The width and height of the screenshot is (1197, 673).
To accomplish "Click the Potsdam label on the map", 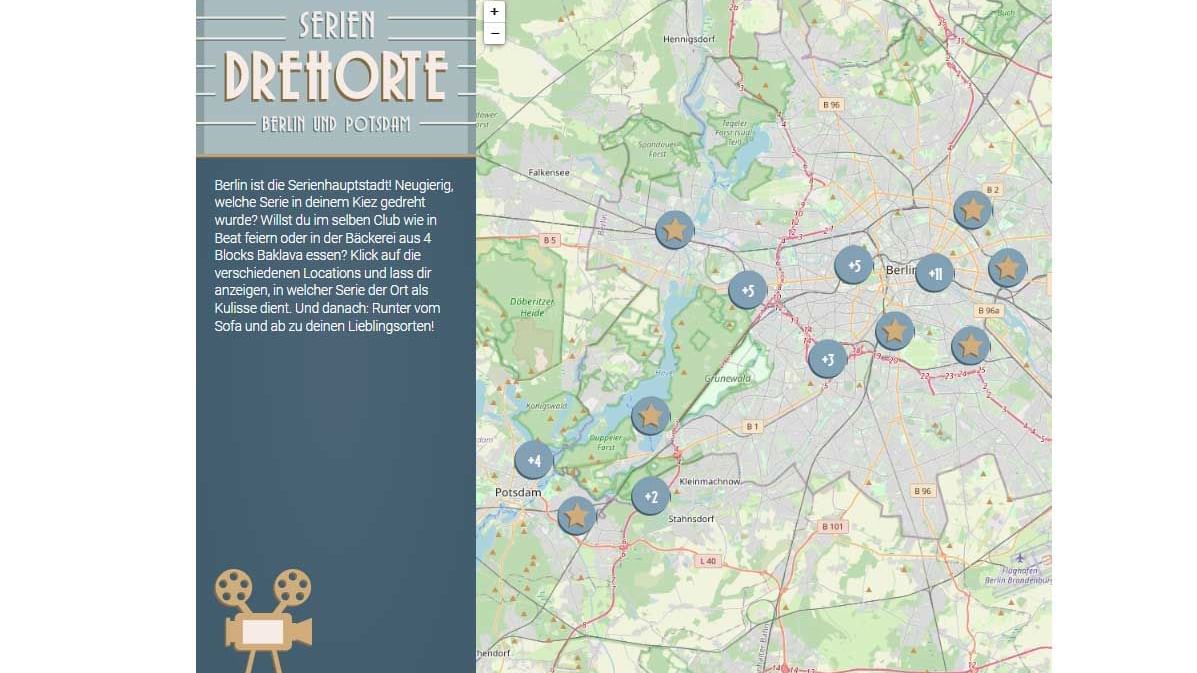I will pos(517,491).
